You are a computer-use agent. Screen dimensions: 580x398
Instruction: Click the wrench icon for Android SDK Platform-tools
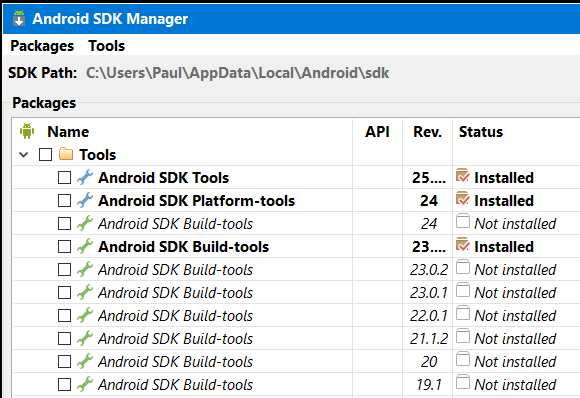pos(85,200)
